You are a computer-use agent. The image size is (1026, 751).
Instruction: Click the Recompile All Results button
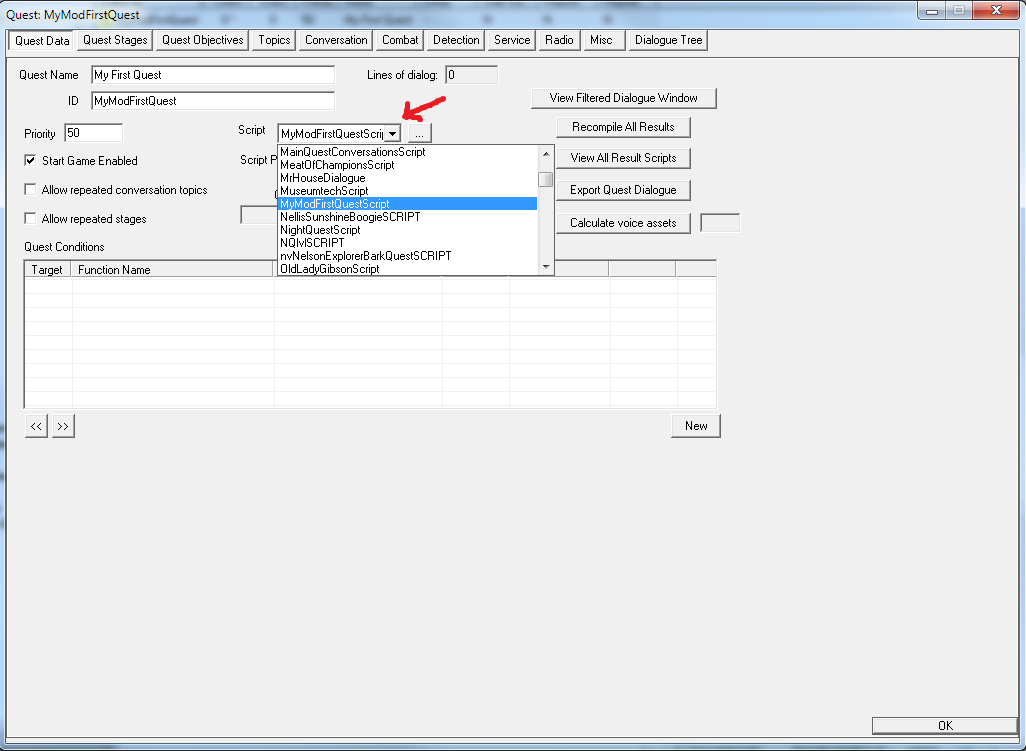(623, 127)
